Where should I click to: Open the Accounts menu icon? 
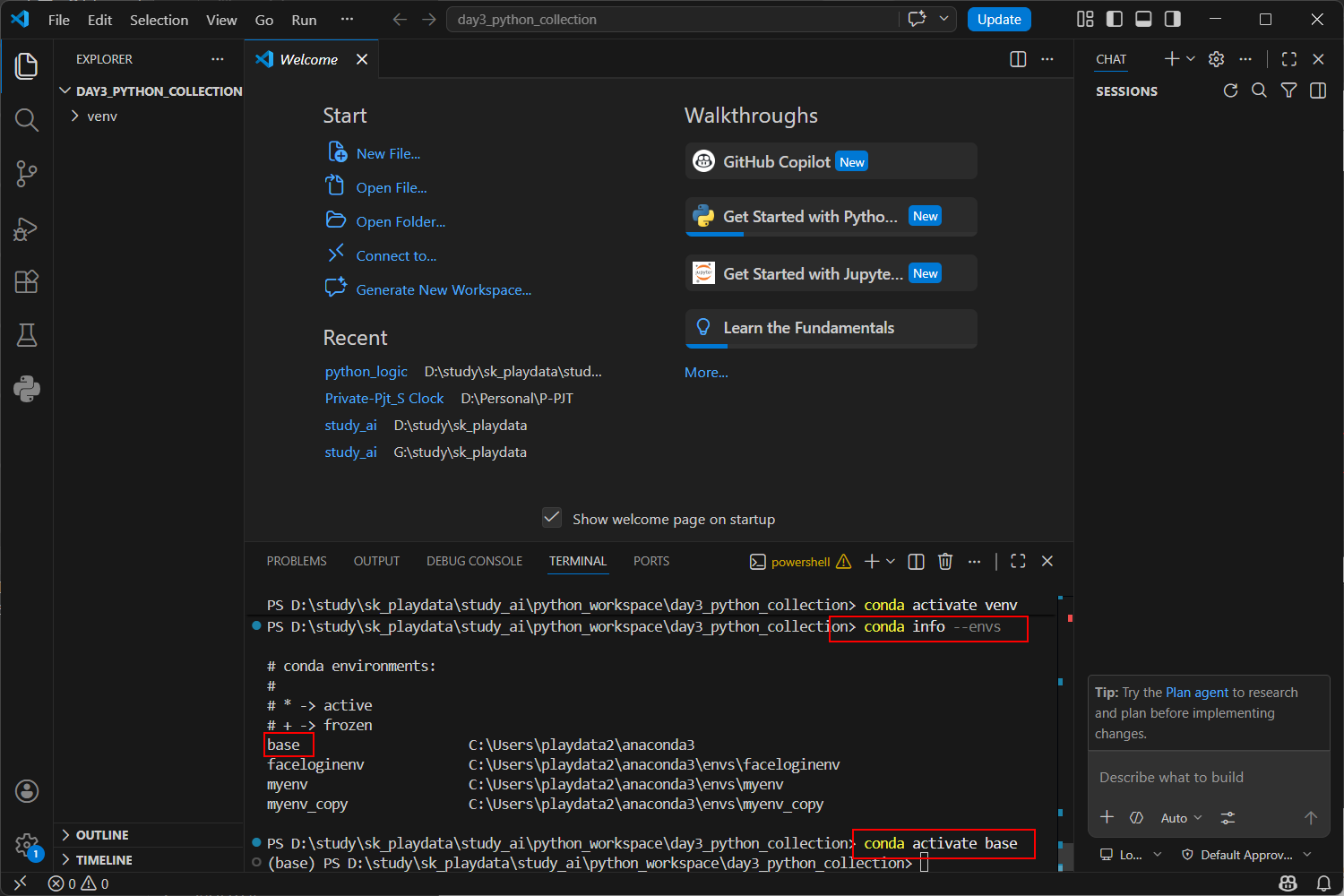tap(27, 791)
